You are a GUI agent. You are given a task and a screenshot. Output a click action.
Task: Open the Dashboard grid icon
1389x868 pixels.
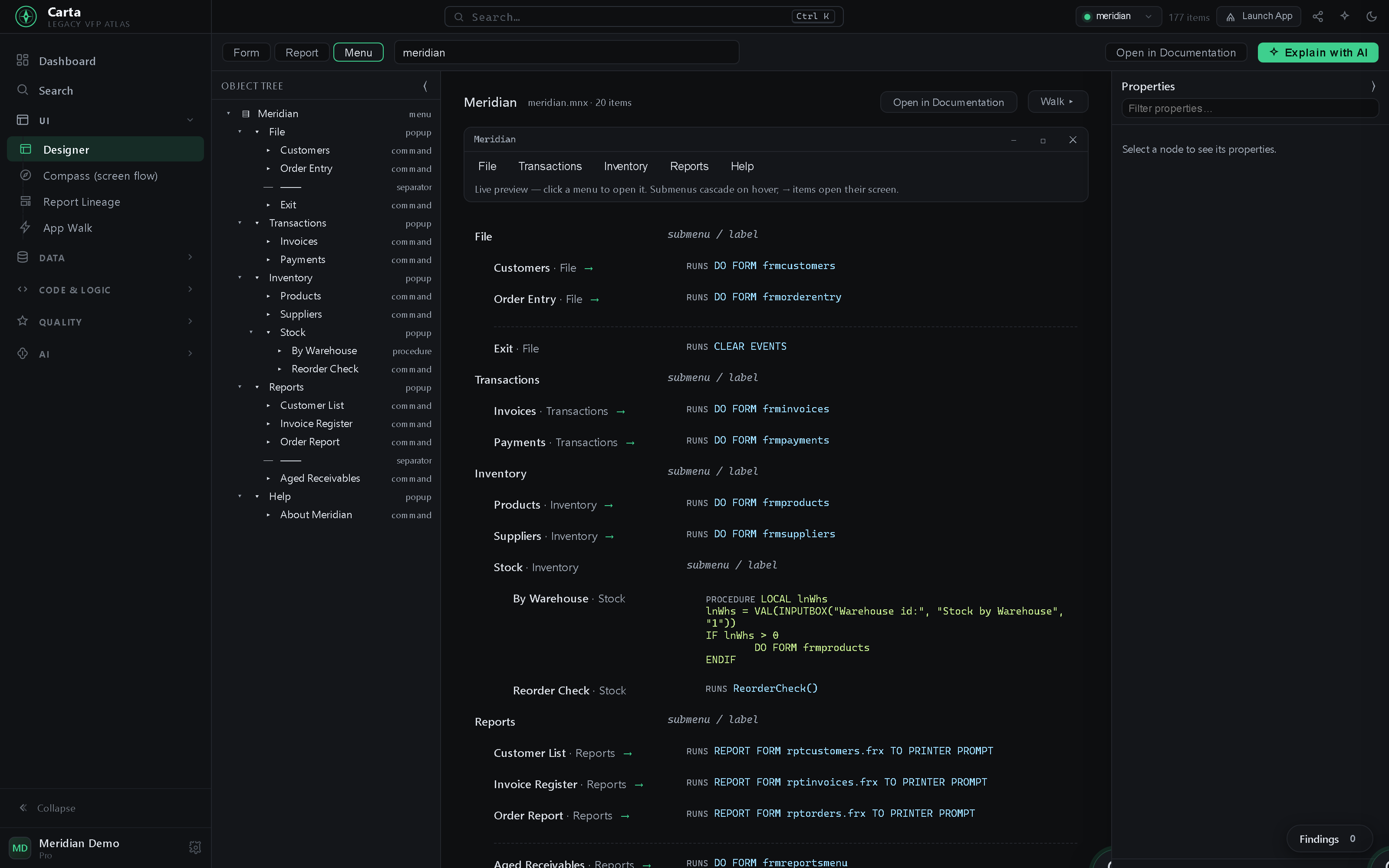coord(23,60)
